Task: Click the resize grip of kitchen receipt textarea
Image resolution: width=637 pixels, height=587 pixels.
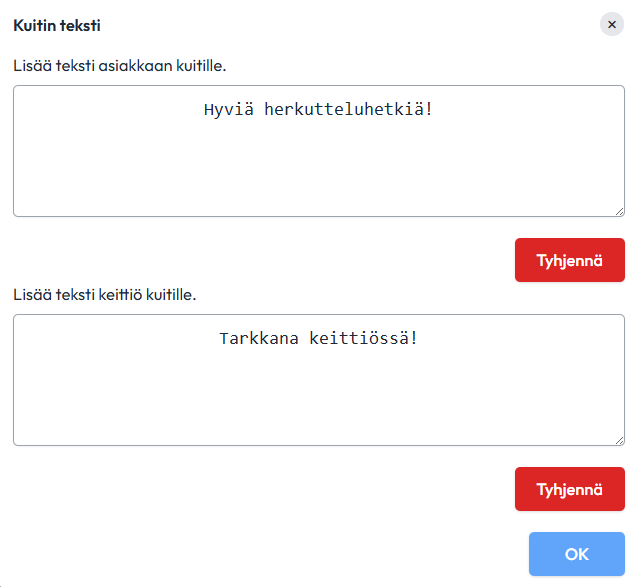Action: click(619, 441)
